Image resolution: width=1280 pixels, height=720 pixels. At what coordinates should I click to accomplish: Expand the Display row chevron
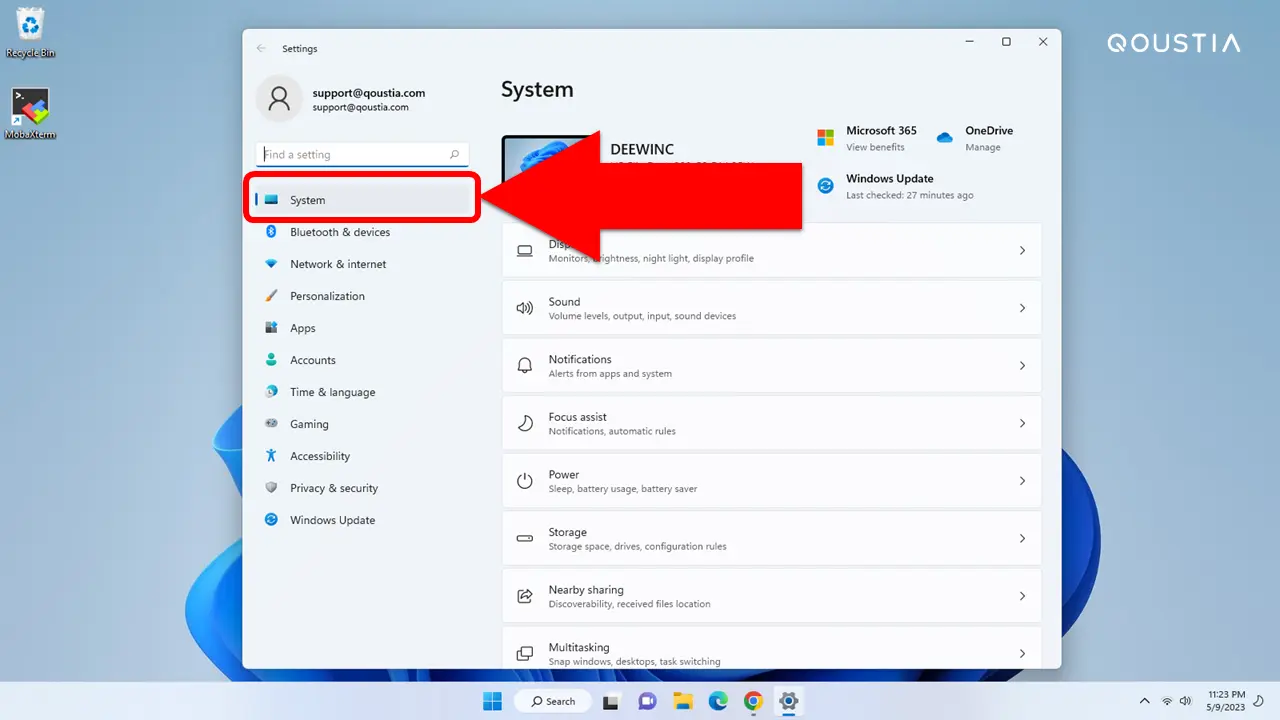click(x=1022, y=250)
